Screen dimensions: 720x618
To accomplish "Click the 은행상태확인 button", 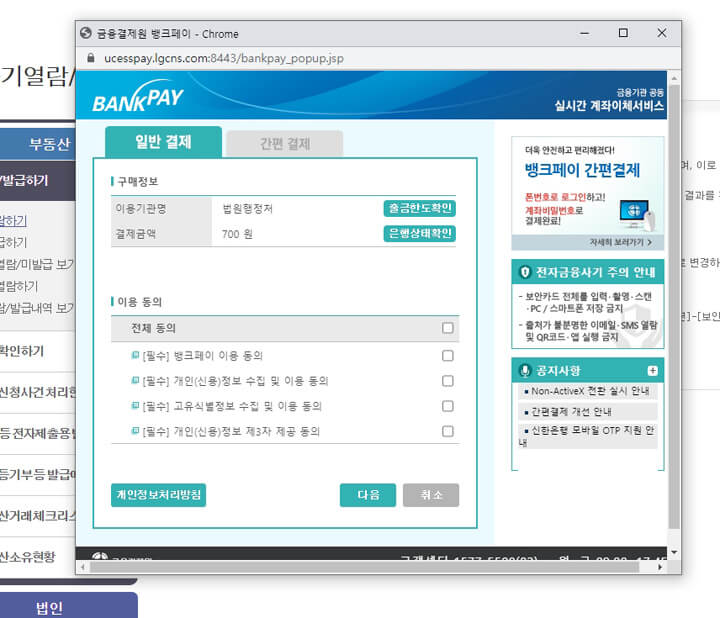I will (x=420, y=234).
